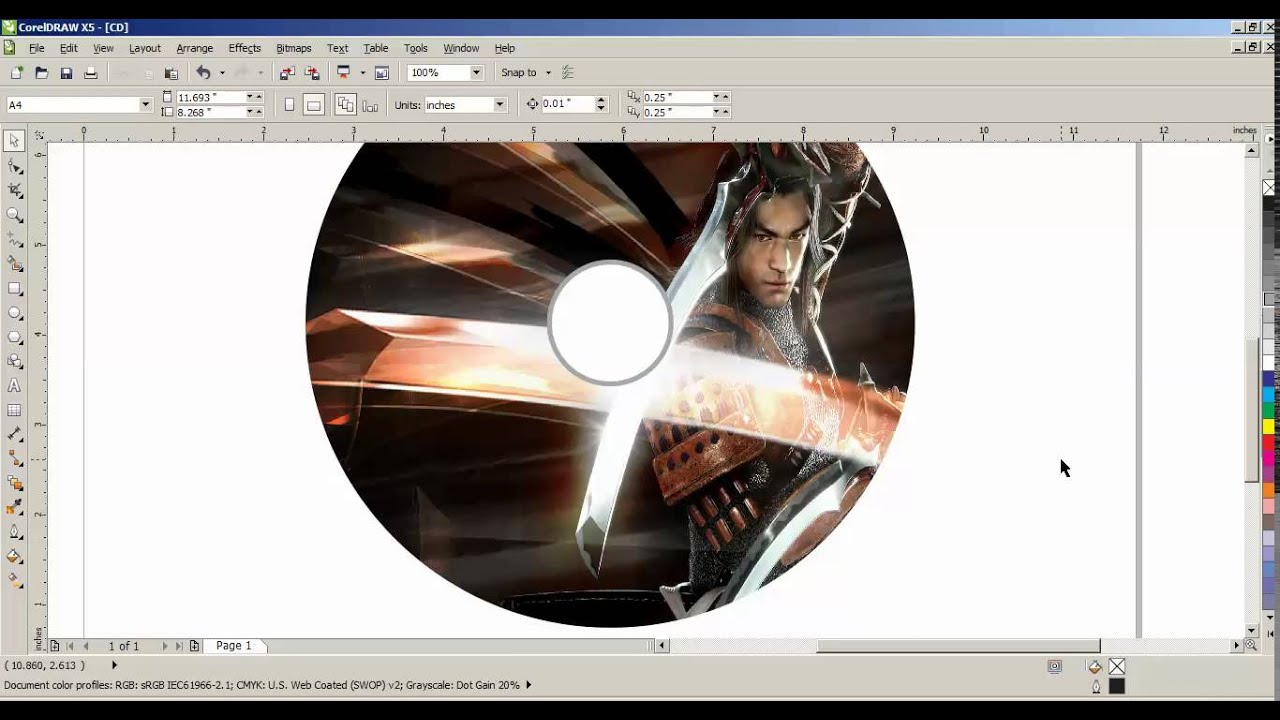This screenshot has width=1280, height=720.
Task: Select the Shape tool
Action: 15,166
